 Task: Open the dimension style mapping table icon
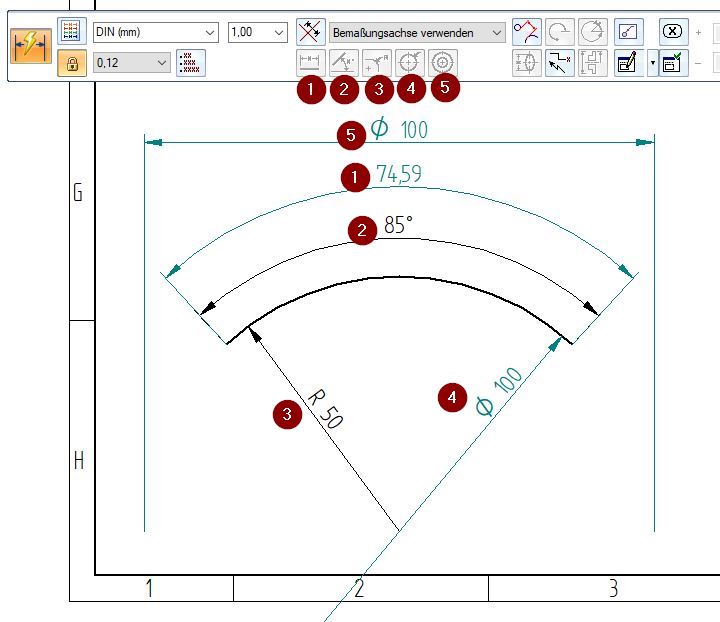[x=71, y=31]
